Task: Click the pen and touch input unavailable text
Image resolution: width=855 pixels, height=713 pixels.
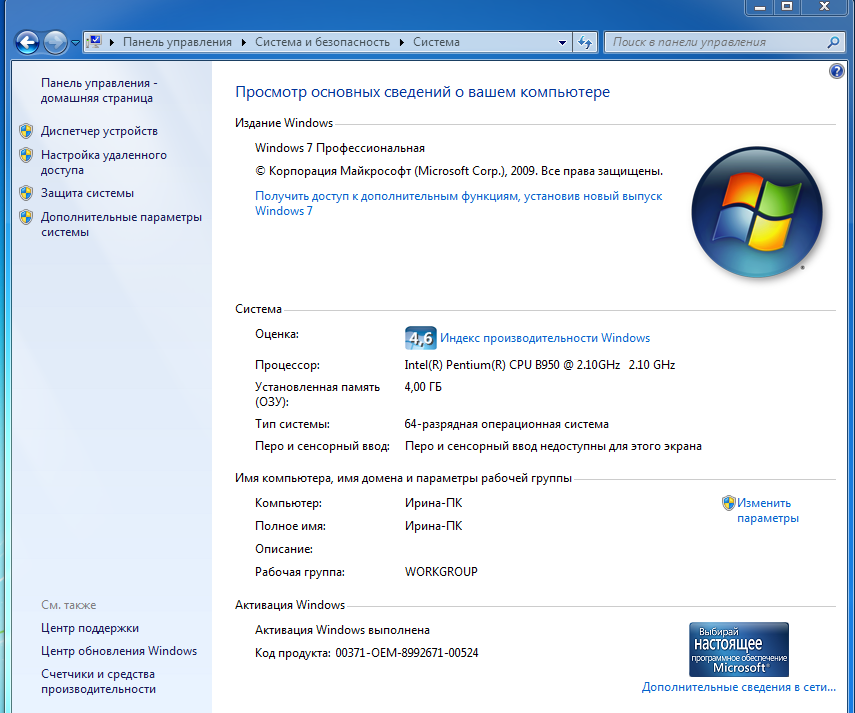Action: click(x=553, y=446)
